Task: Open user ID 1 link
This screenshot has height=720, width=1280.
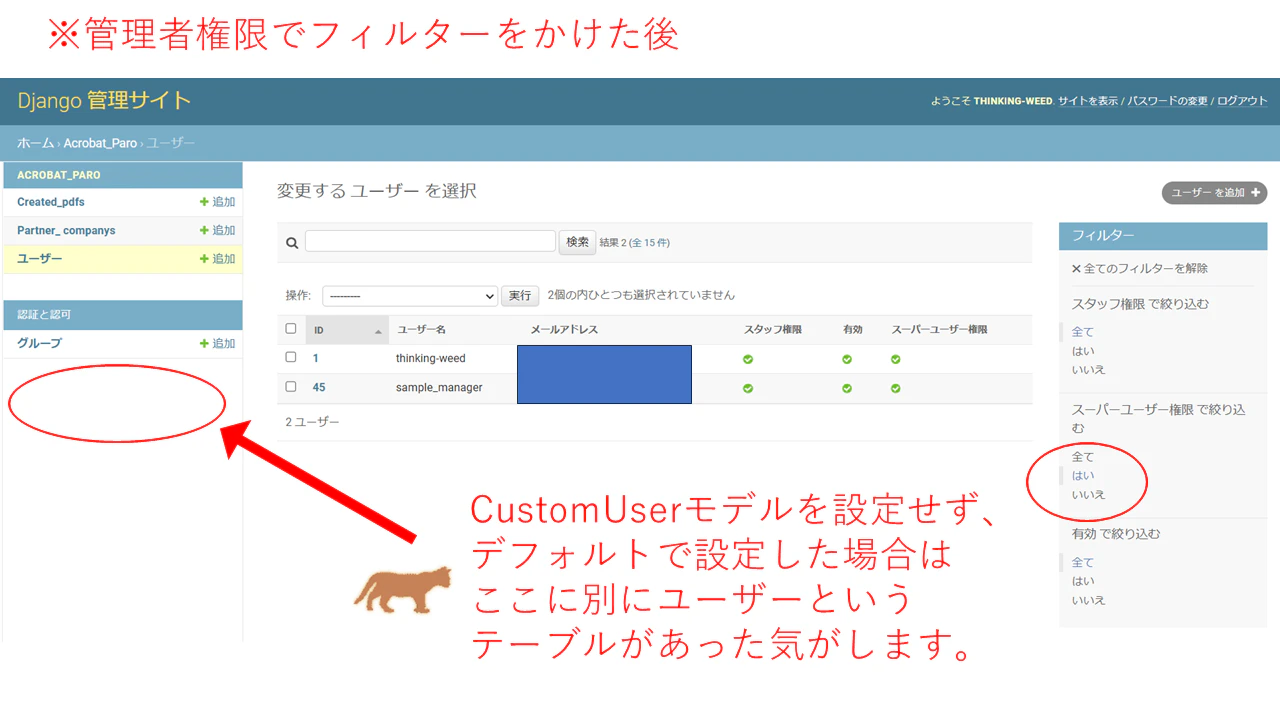Action: [316, 358]
